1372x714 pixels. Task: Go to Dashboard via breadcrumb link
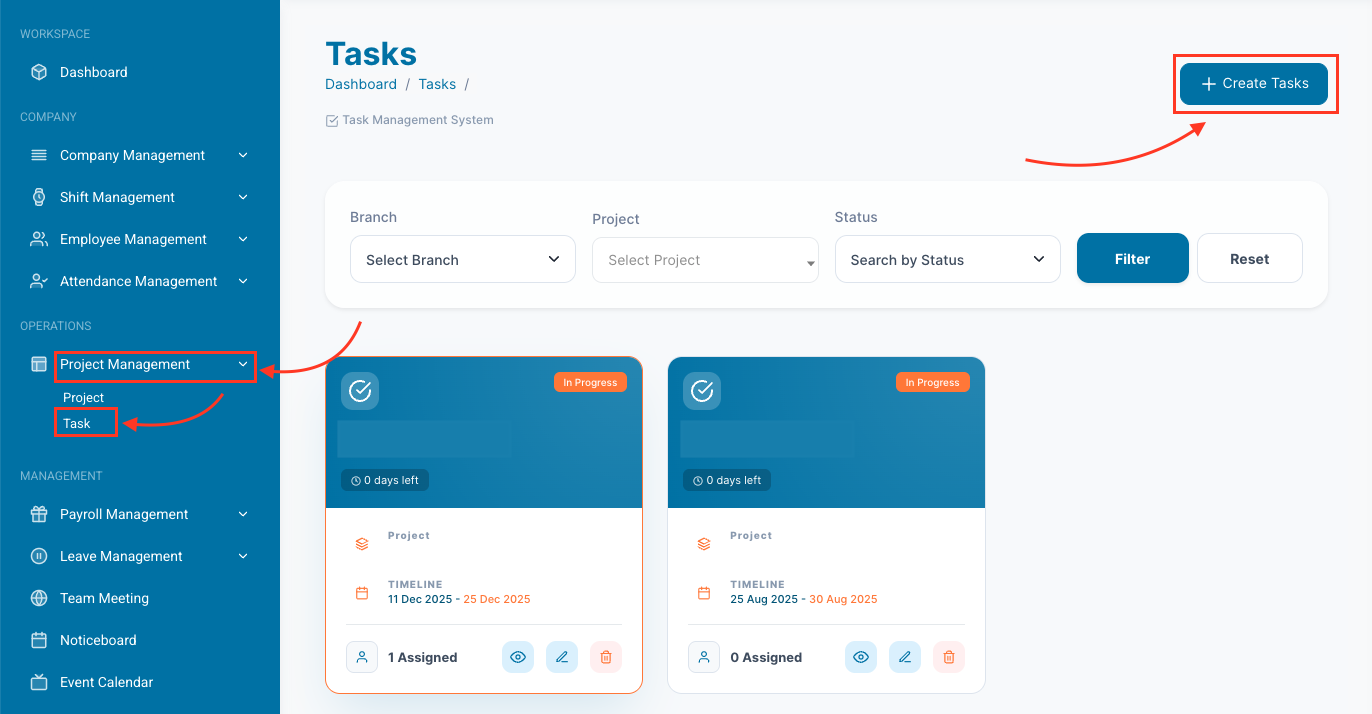pos(361,84)
